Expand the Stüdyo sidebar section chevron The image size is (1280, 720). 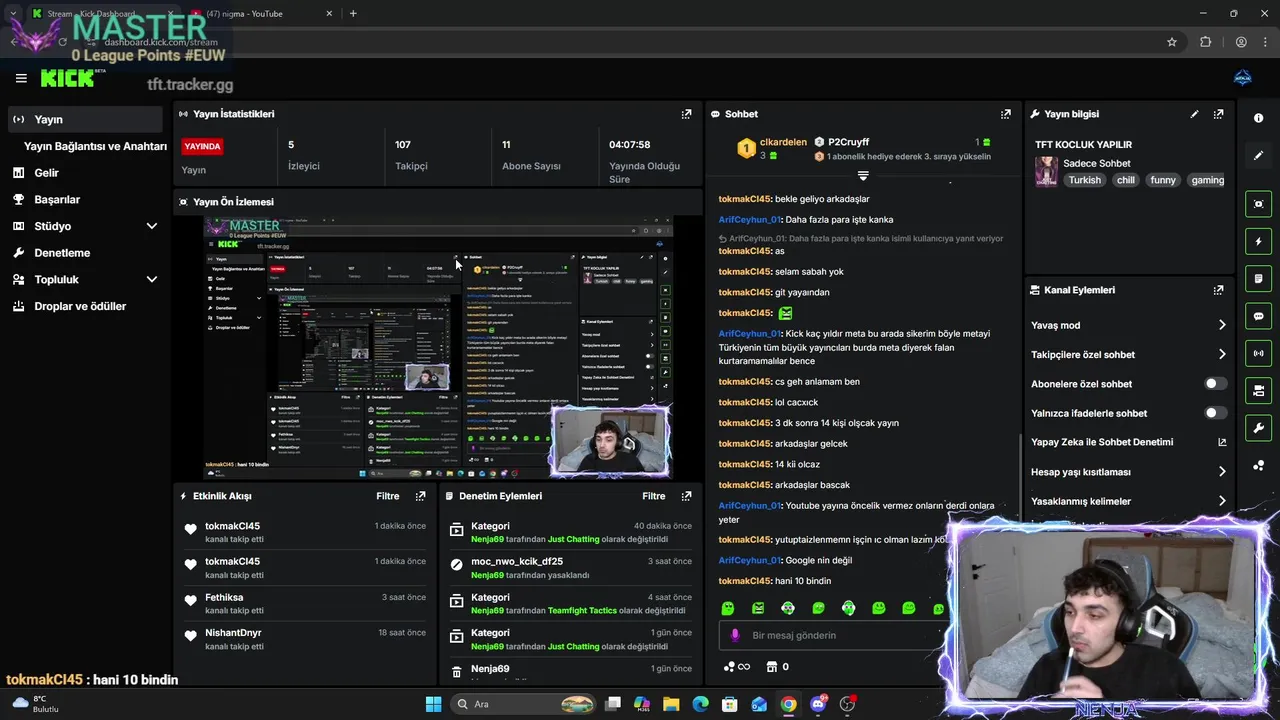[x=152, y=226]
